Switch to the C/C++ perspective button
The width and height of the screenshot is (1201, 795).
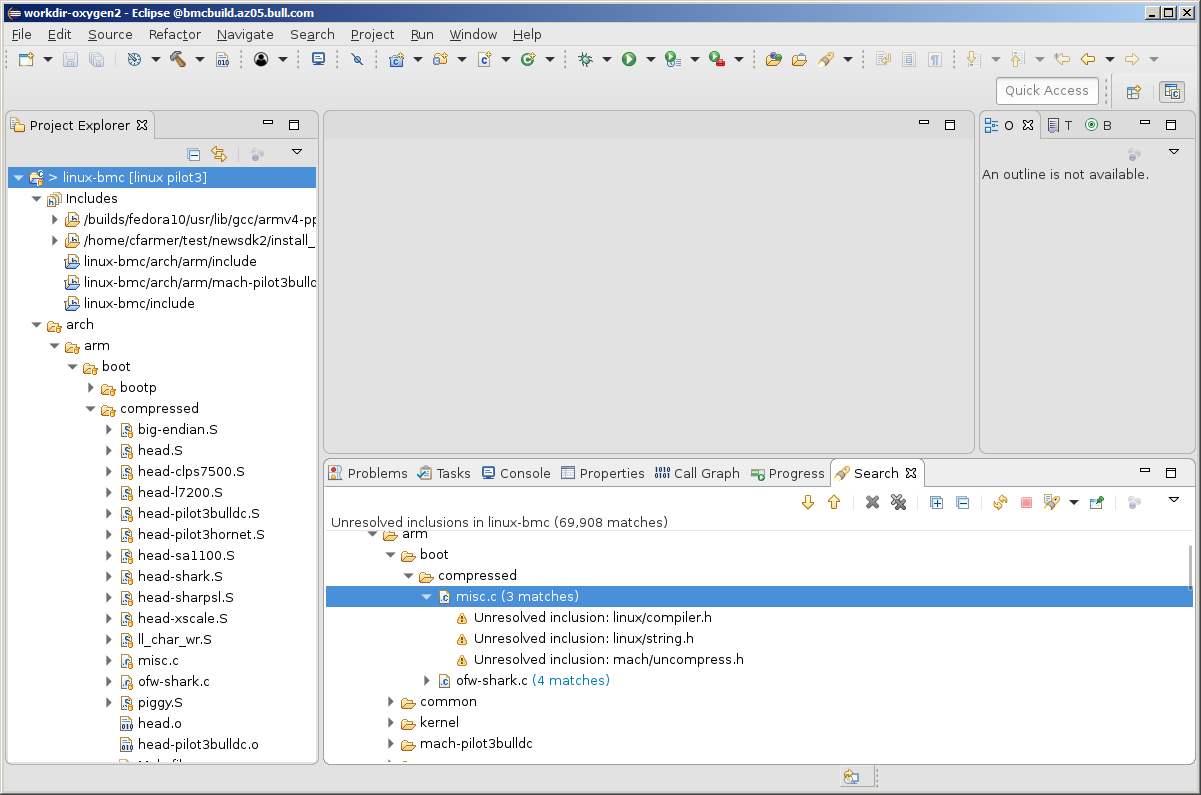pos(1171,92)
